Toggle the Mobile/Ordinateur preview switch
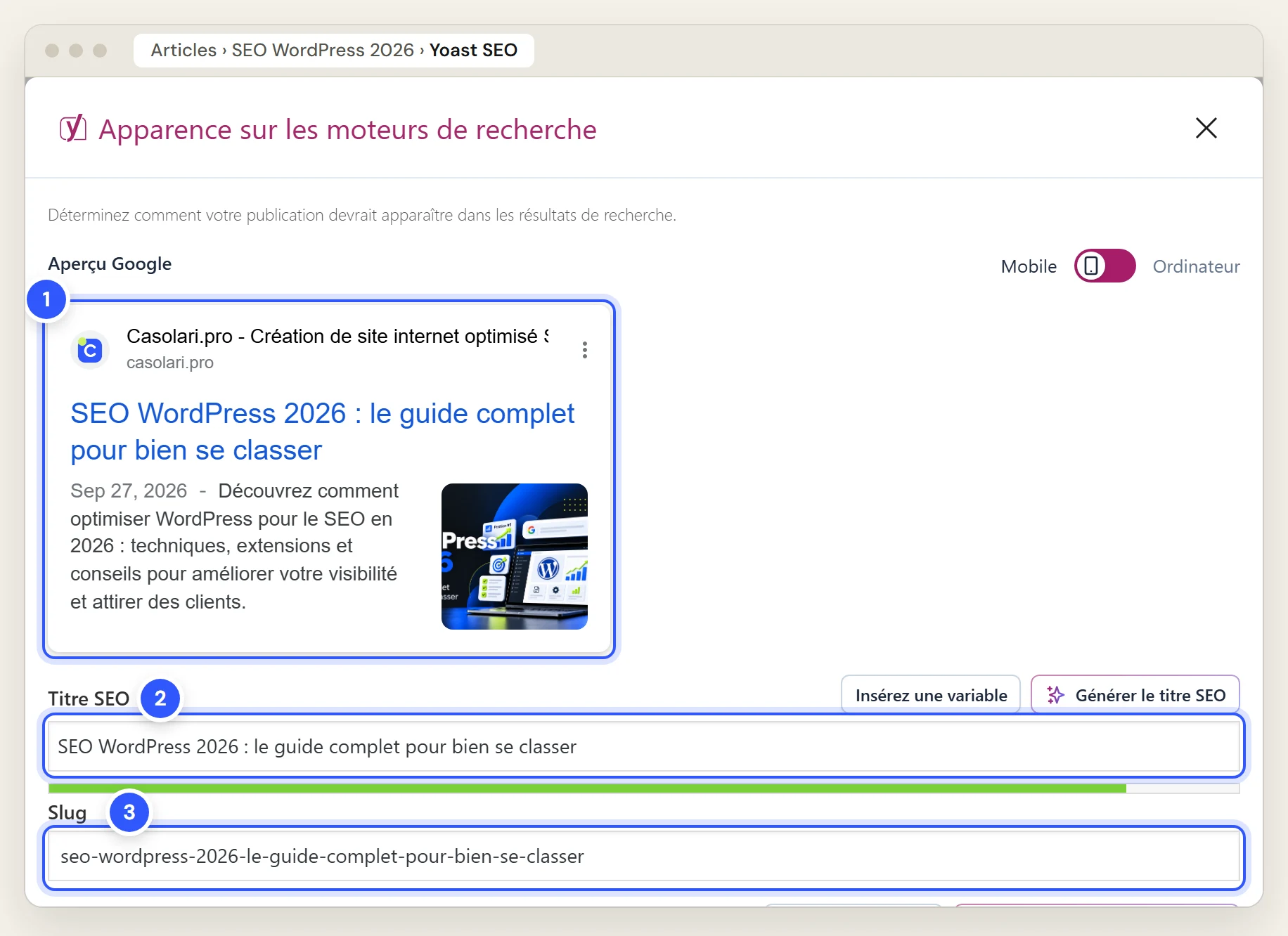The height and width of the screenshot is (936, 1288). click(1104, 266)
